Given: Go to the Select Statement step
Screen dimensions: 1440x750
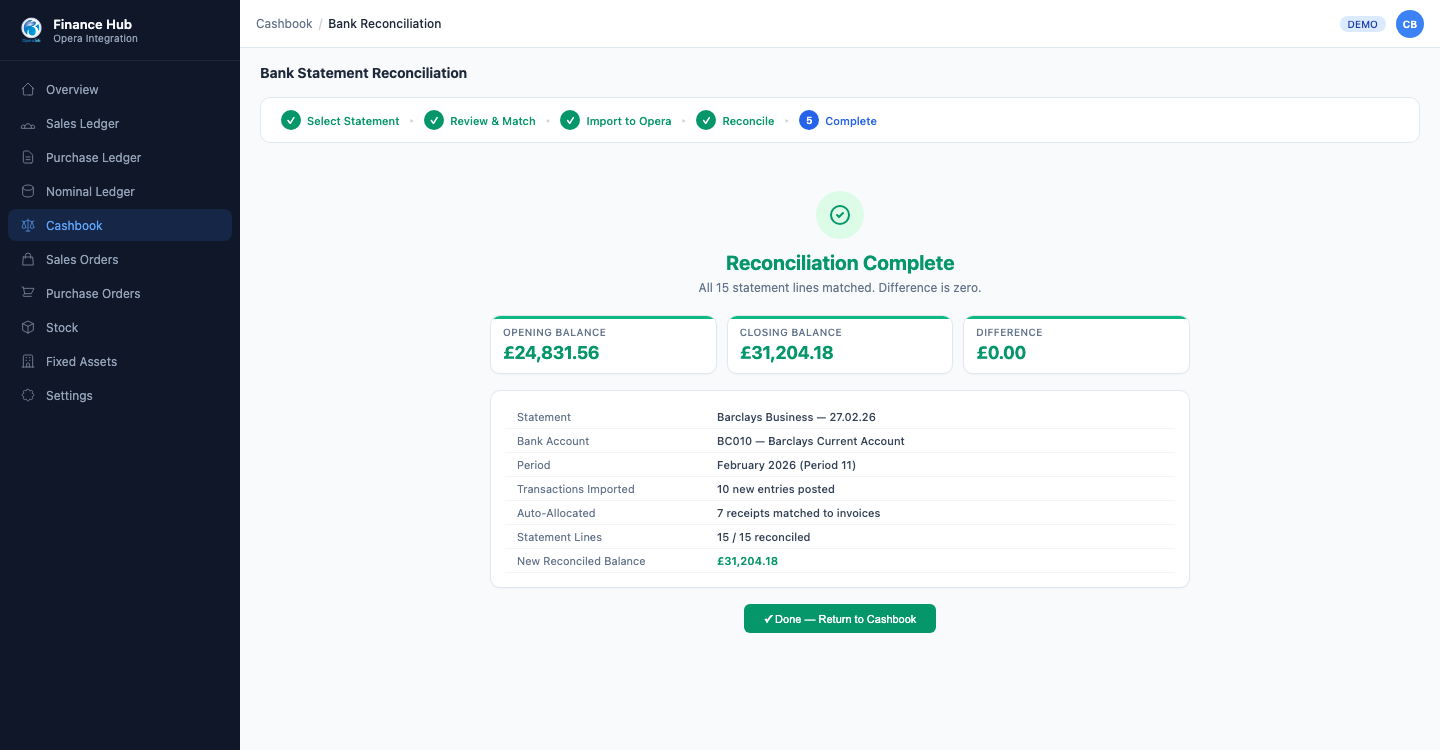Looking at the screenshot, I should [340, 121].
